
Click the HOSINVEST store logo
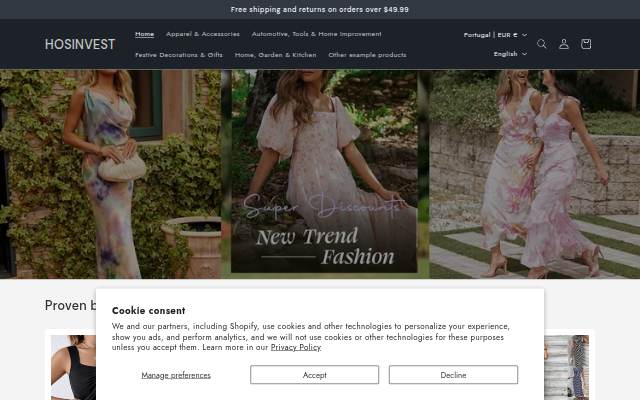coord(80,44)
